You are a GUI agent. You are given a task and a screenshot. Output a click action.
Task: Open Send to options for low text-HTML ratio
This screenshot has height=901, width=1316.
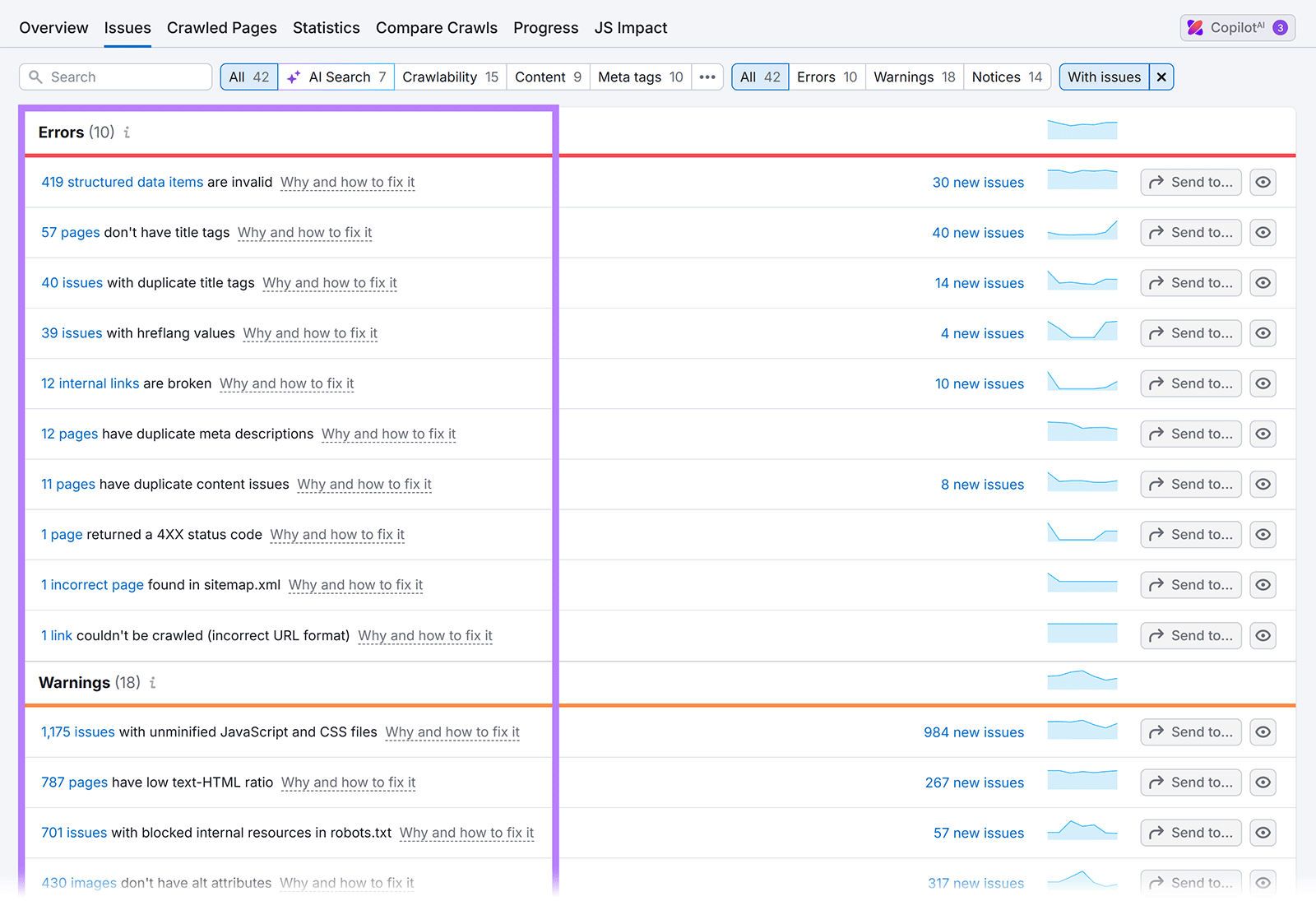coord(1190,783)
